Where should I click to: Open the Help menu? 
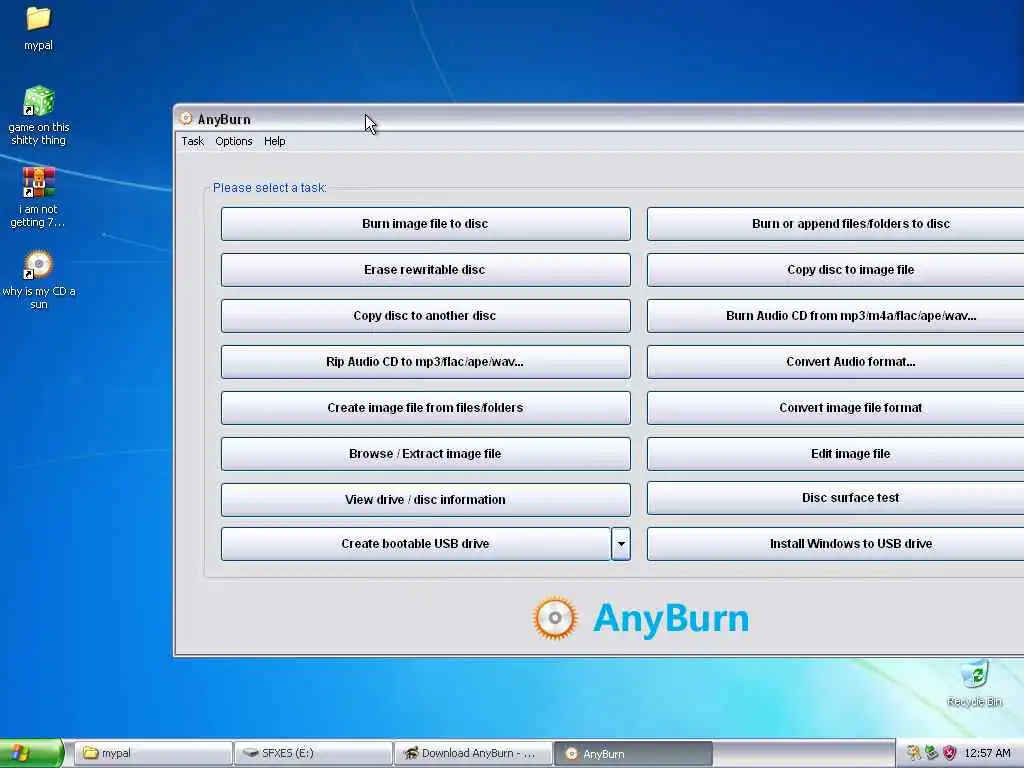pos(274,141)
